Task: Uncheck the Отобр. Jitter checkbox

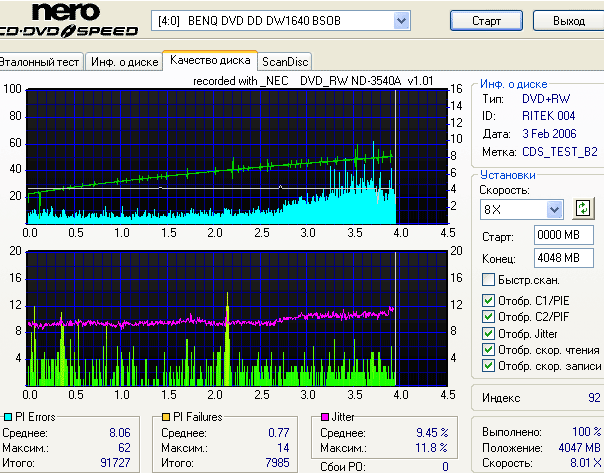Action: coord(488,333)
